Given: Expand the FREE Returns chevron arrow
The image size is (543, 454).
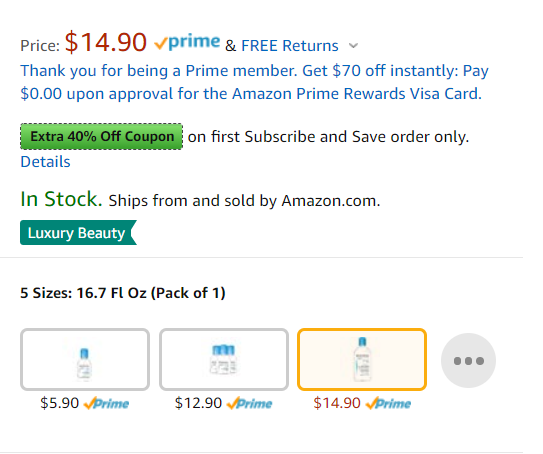Looking at the screenshot, I should point(353,46).
